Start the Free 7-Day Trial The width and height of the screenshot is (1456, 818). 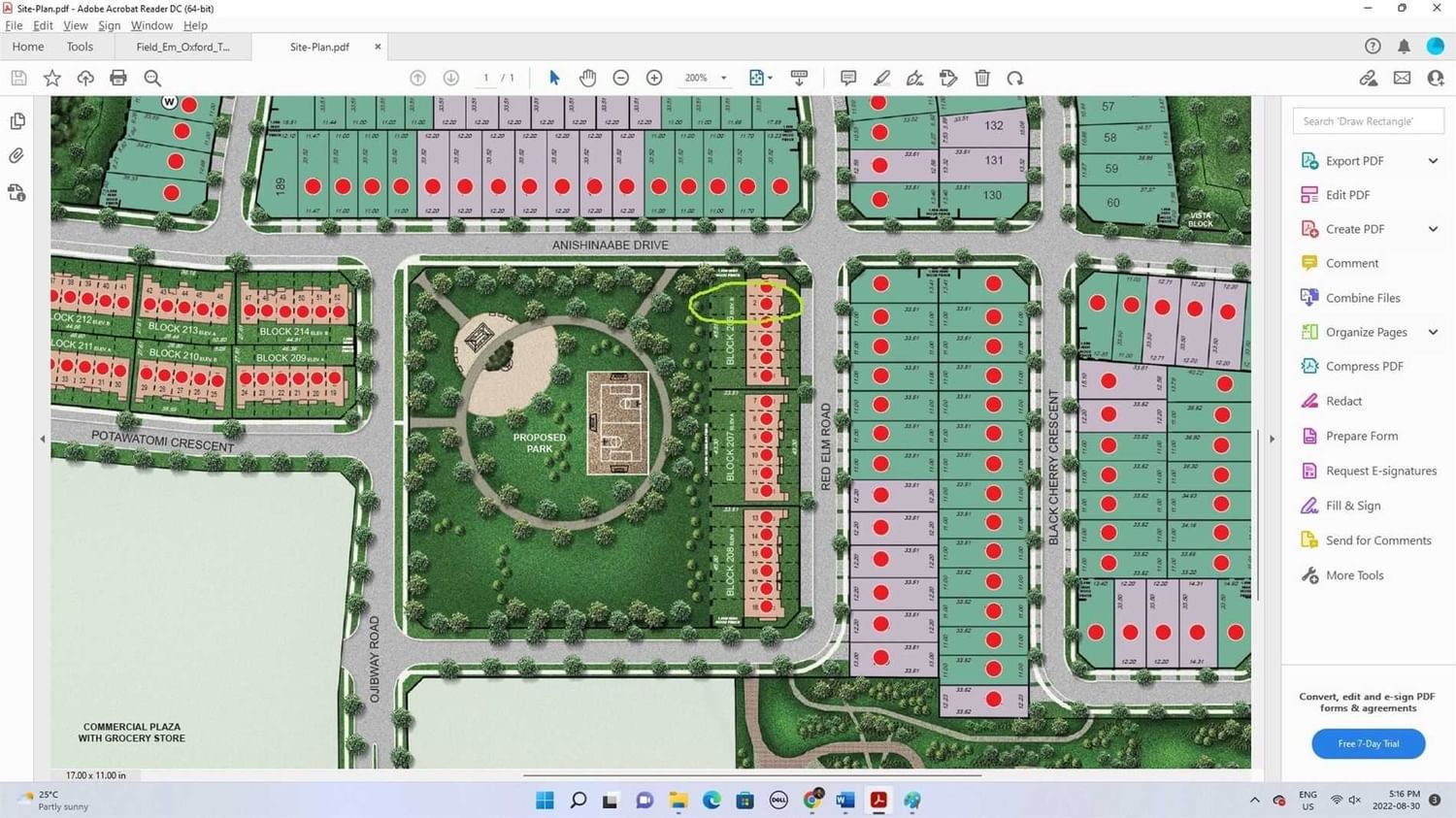click(x=1368, y=743)
